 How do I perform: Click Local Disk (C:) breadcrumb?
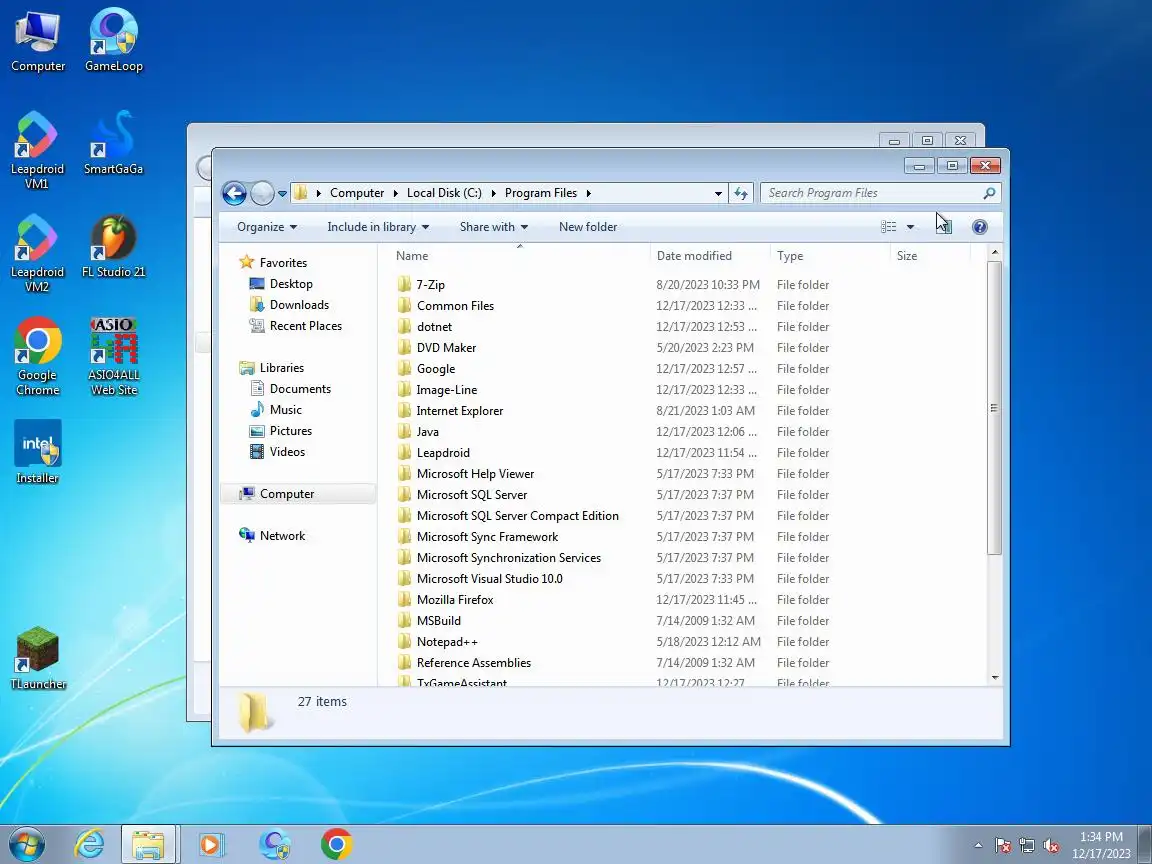point(444,193)
